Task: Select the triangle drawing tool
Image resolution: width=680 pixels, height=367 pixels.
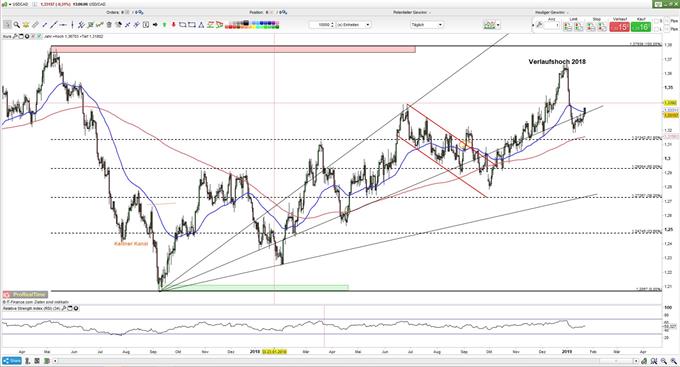Action: (201, 25)
